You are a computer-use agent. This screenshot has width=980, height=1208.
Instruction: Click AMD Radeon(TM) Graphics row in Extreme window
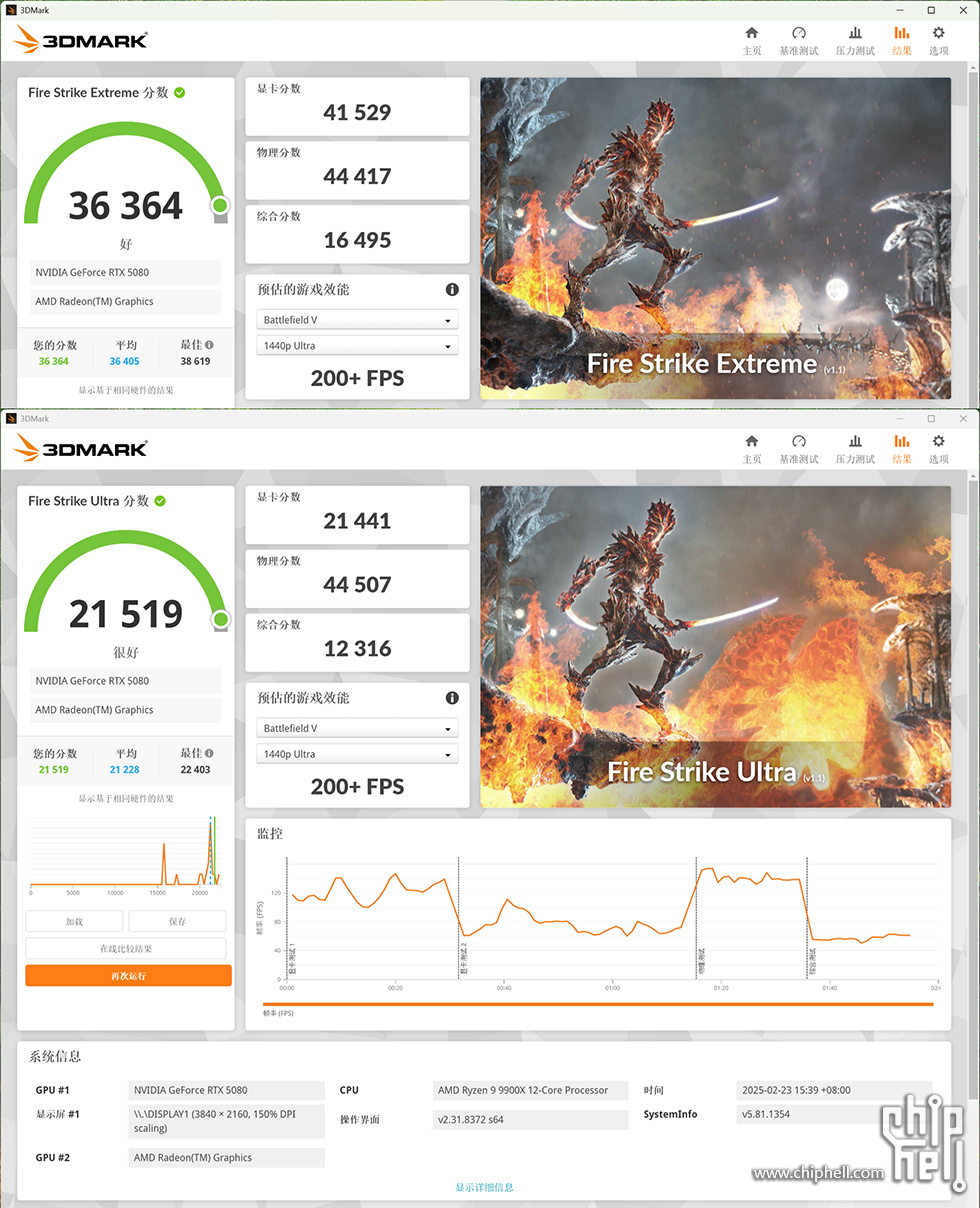[126, 301]
